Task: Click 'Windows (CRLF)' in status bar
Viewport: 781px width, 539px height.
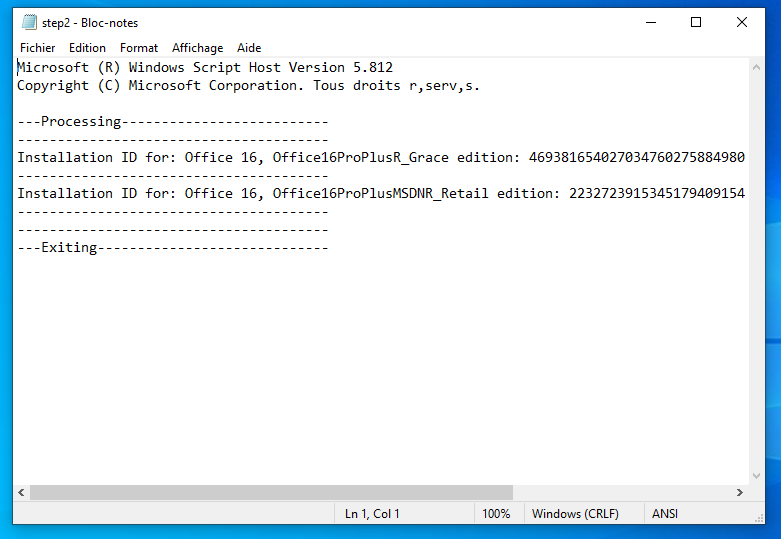Action: tap(575, 514)
